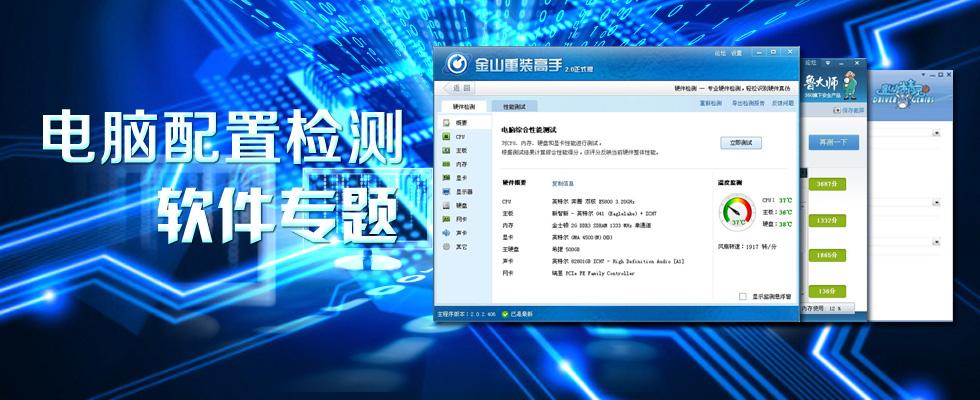Click the green 3687分 score badge

[827, 184]
